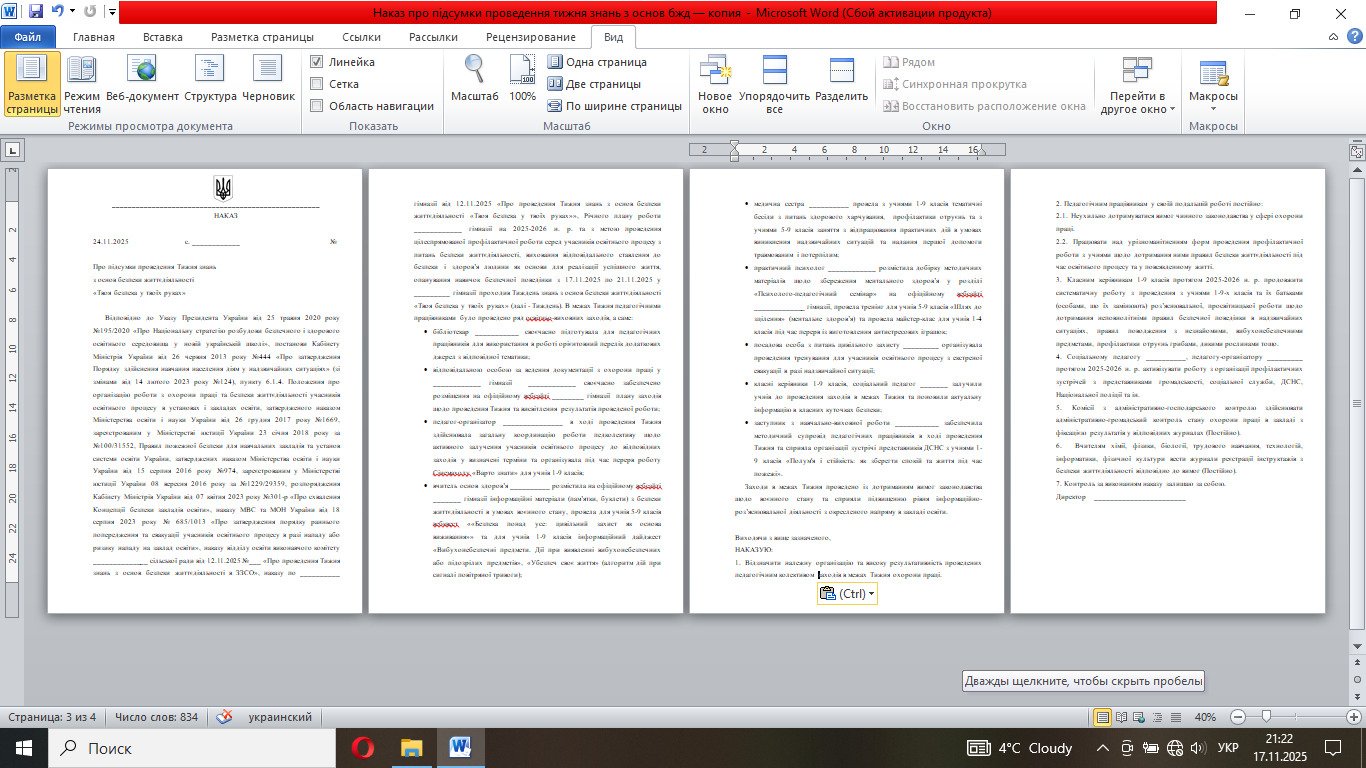Screen dimensions: 1366x768
Task: Open the Structure (outline) view
Action: [210, 70]
